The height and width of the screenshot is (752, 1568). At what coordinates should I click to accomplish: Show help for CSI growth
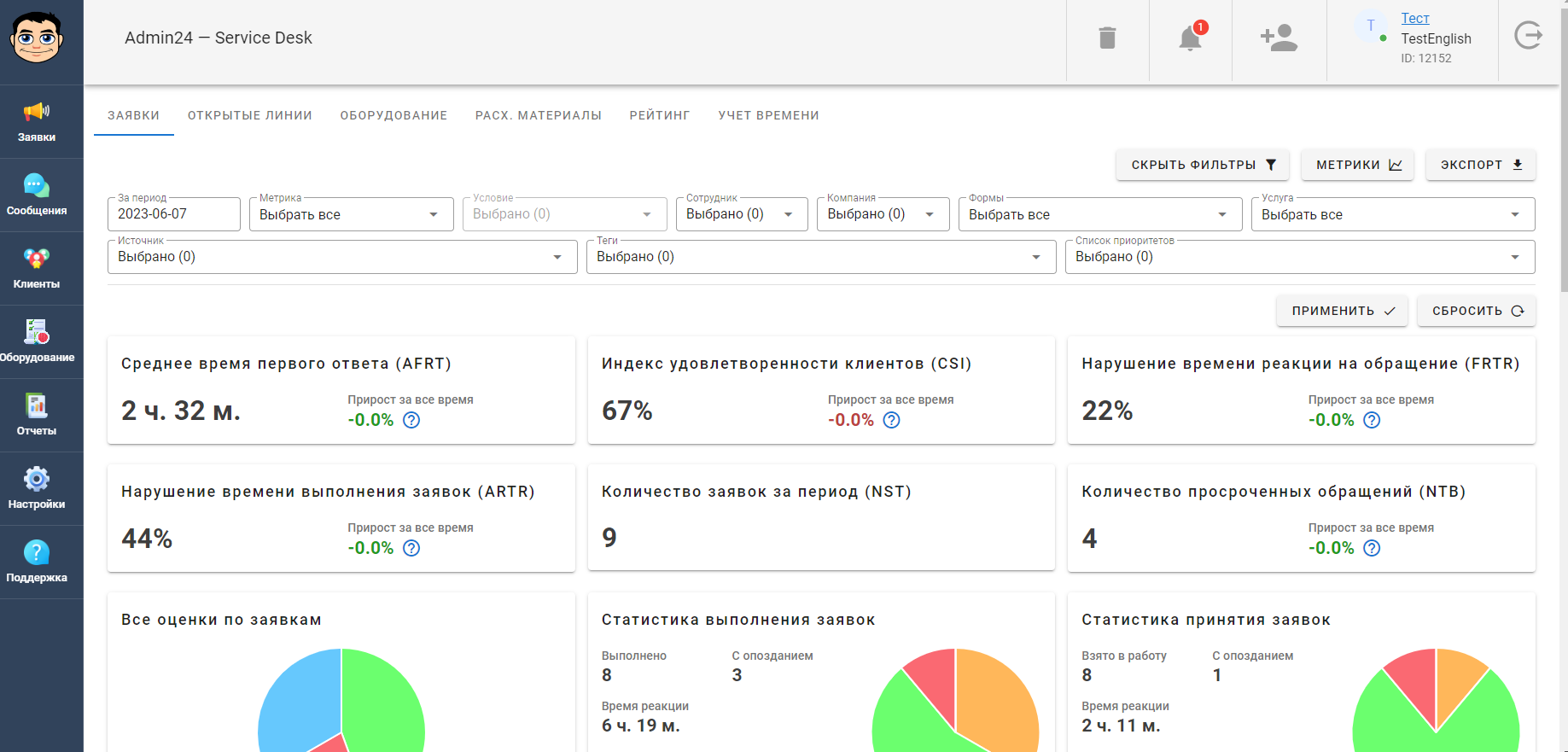tap(891, 420)
